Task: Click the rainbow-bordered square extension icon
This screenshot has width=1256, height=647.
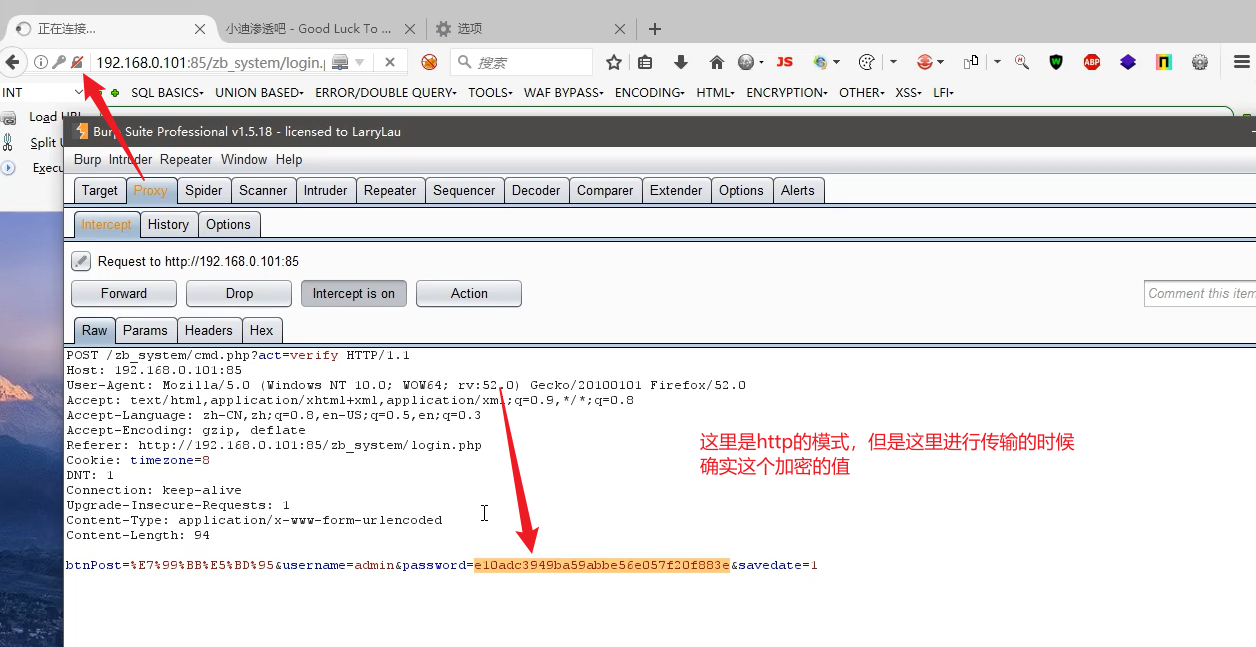Action: [1164, 62]
